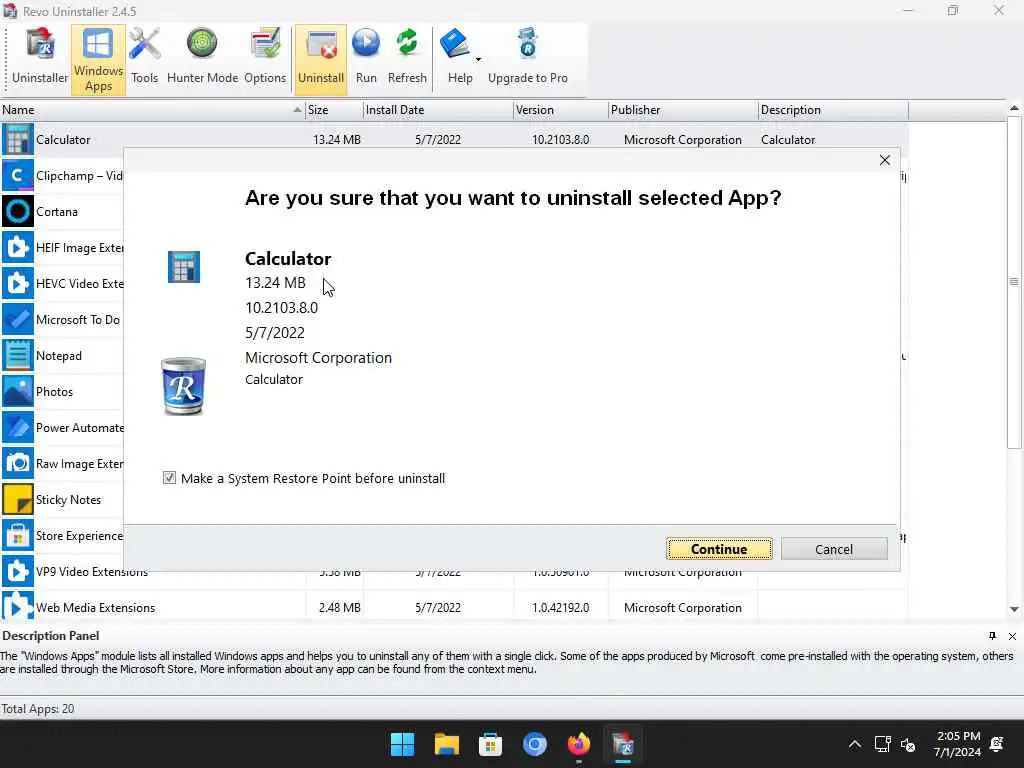1024x768 pixels.
Task: Click the Uninstall toolbar button
Action: click(x=321, y=59)
